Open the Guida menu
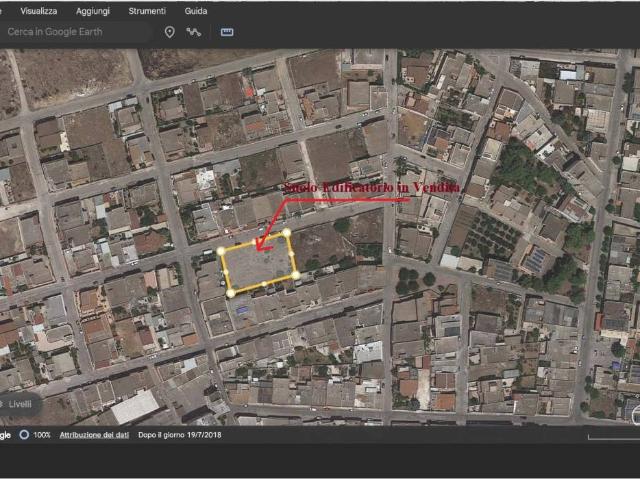 tap(196, 11)
